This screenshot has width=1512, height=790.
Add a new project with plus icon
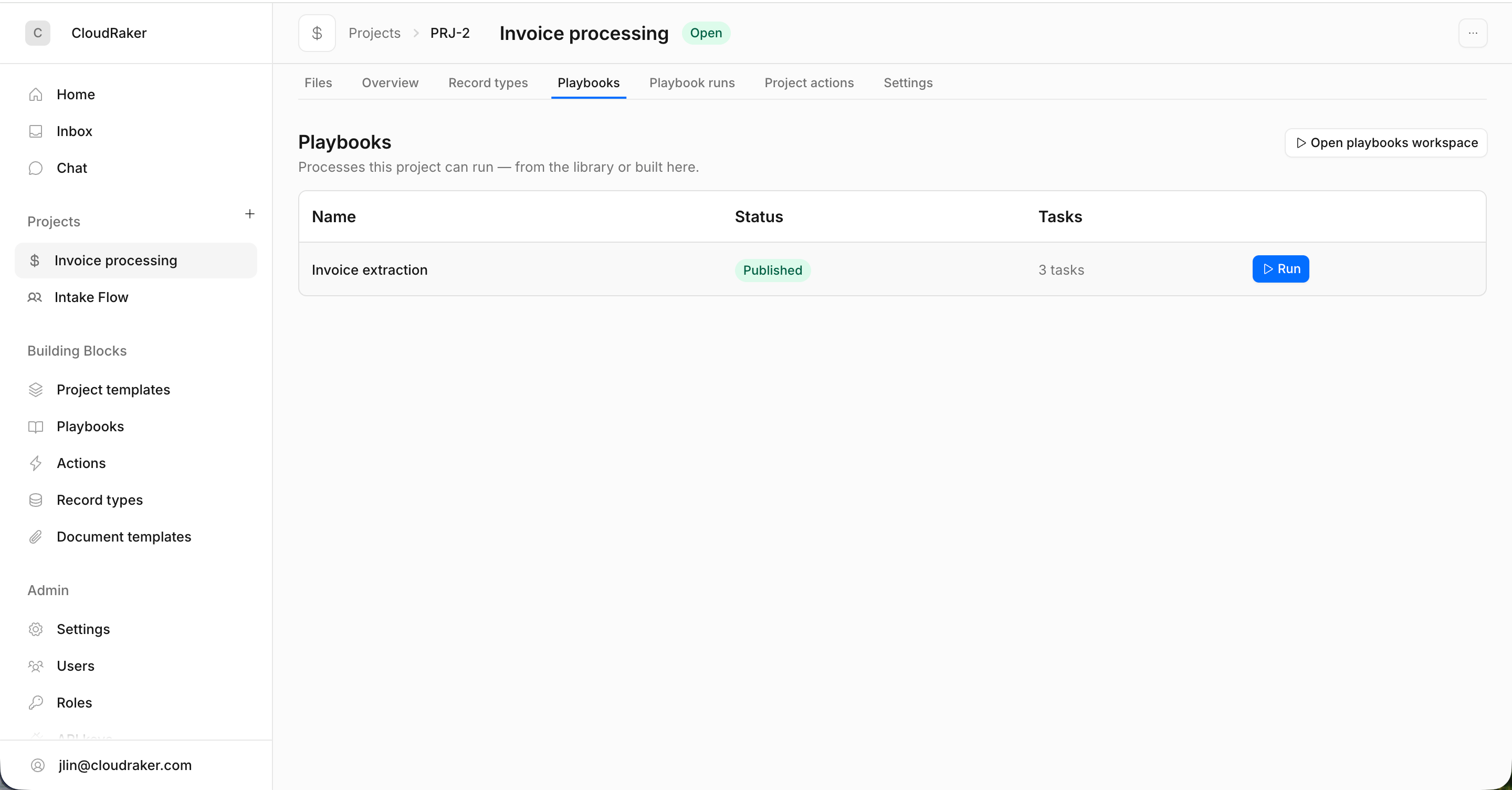(x=249, y=214)
